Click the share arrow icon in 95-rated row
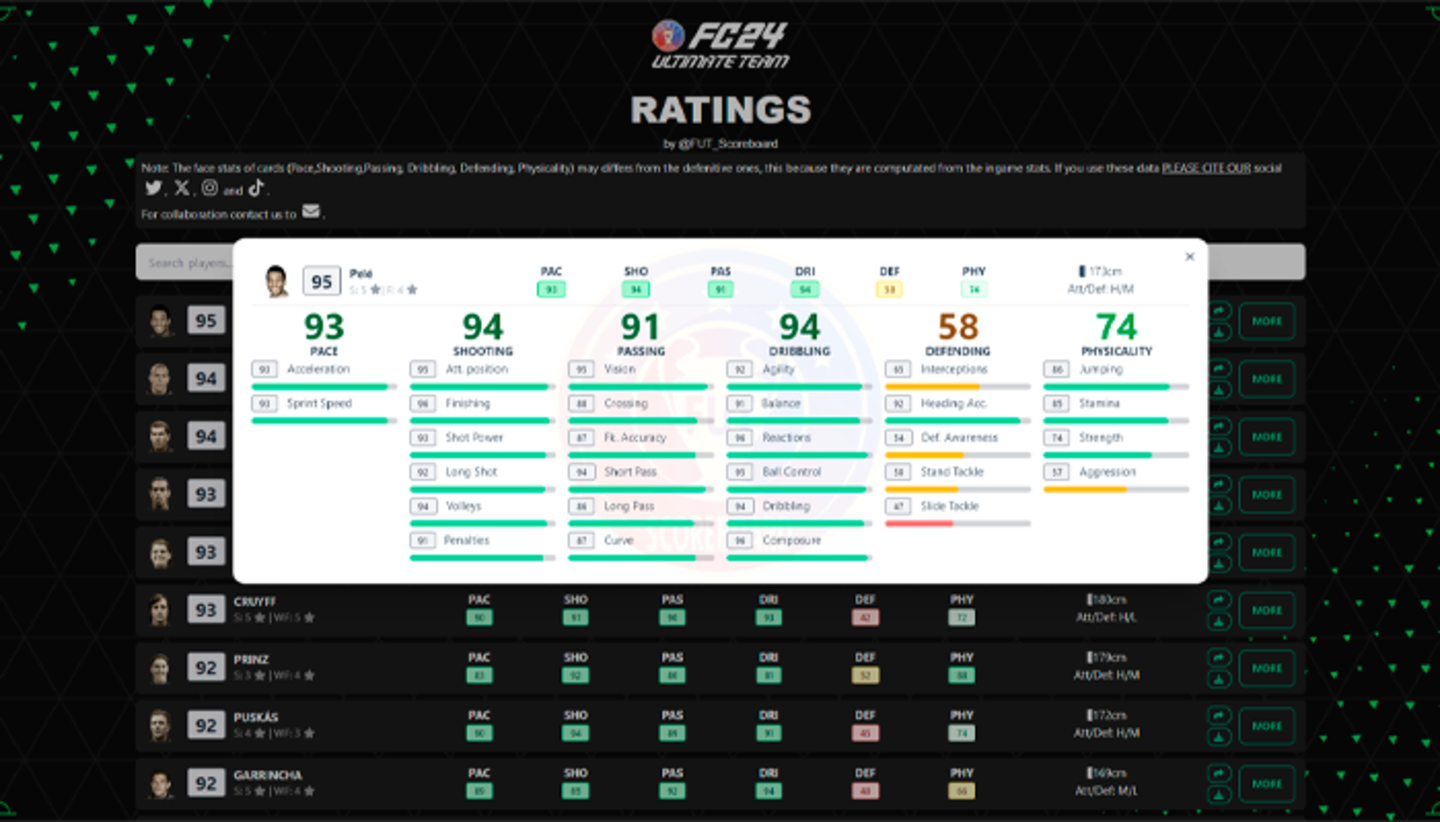The height and width of the screenshot is (822, 1440). 1219,311
